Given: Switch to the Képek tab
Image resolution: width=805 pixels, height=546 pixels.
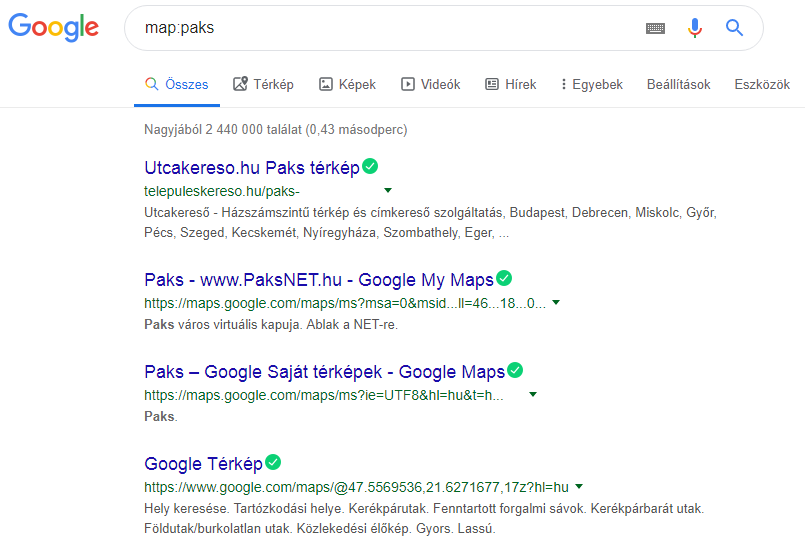Looking at the screenshot, I should pos(348,84).
